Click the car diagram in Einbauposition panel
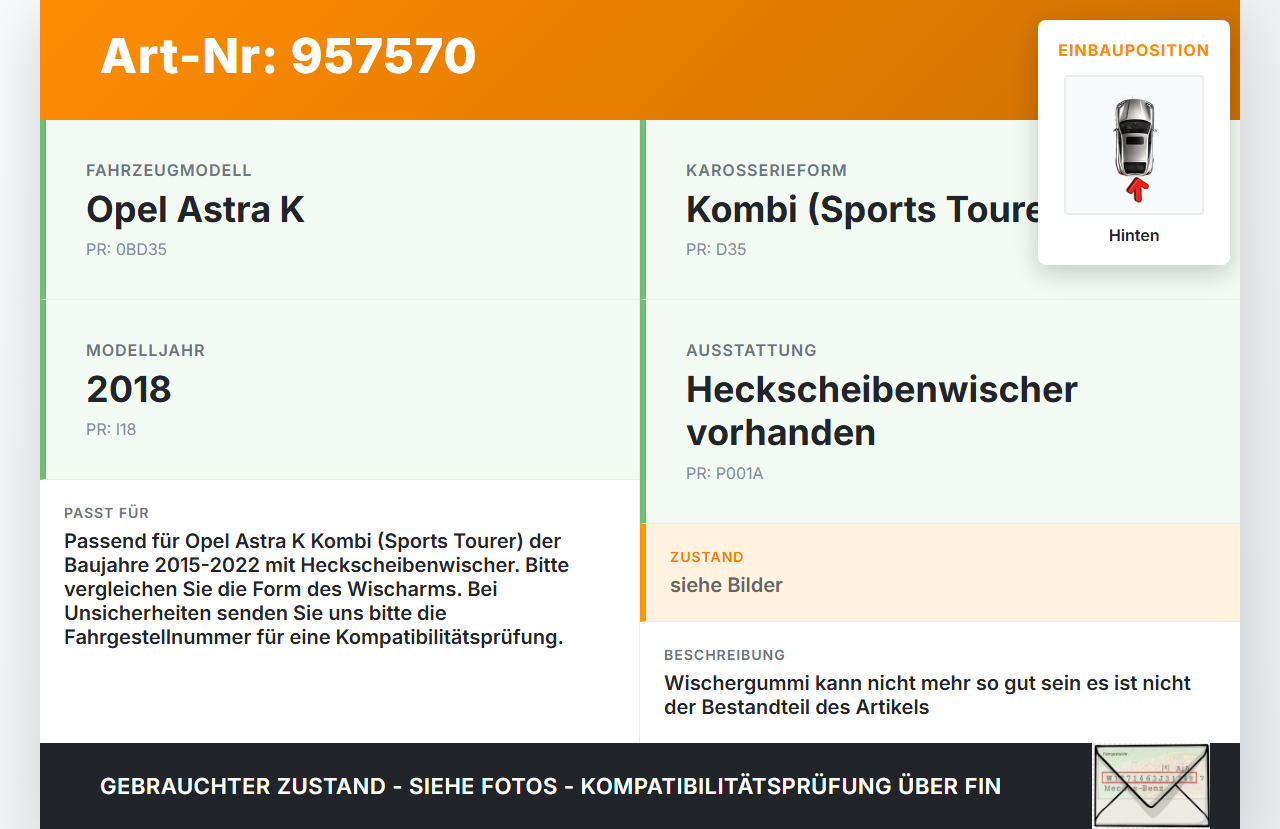 click(1134, 145)
